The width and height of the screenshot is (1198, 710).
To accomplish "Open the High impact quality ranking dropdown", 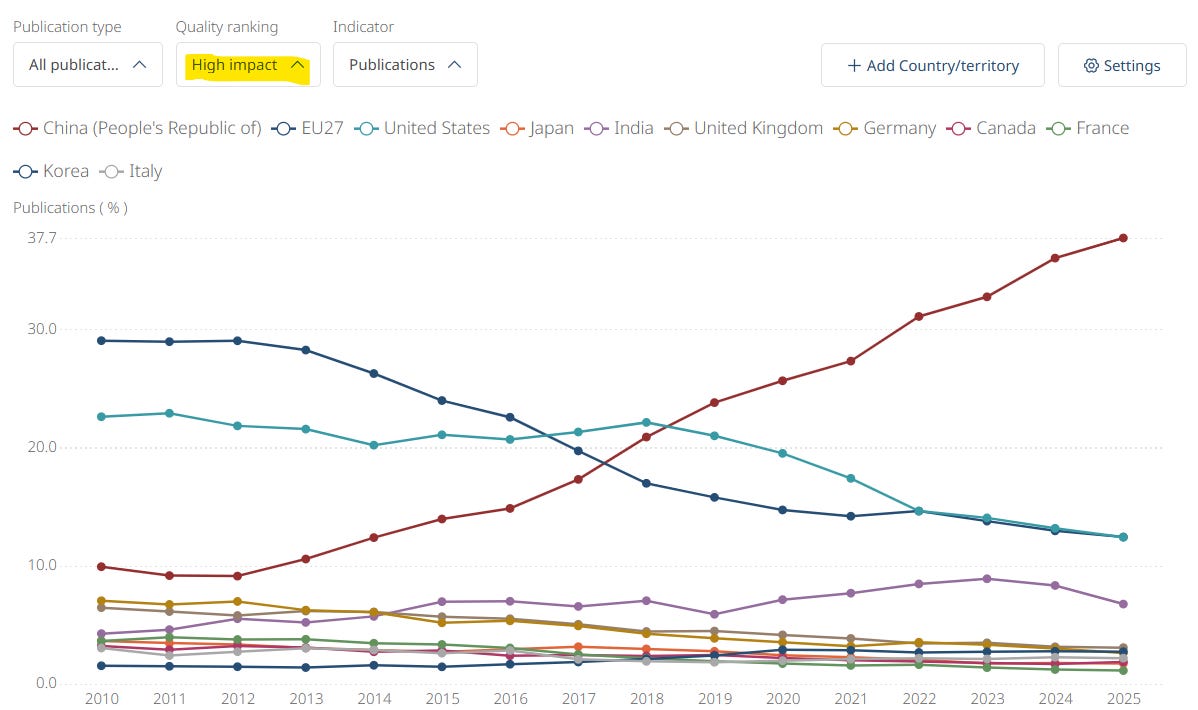I will point(248,65).
